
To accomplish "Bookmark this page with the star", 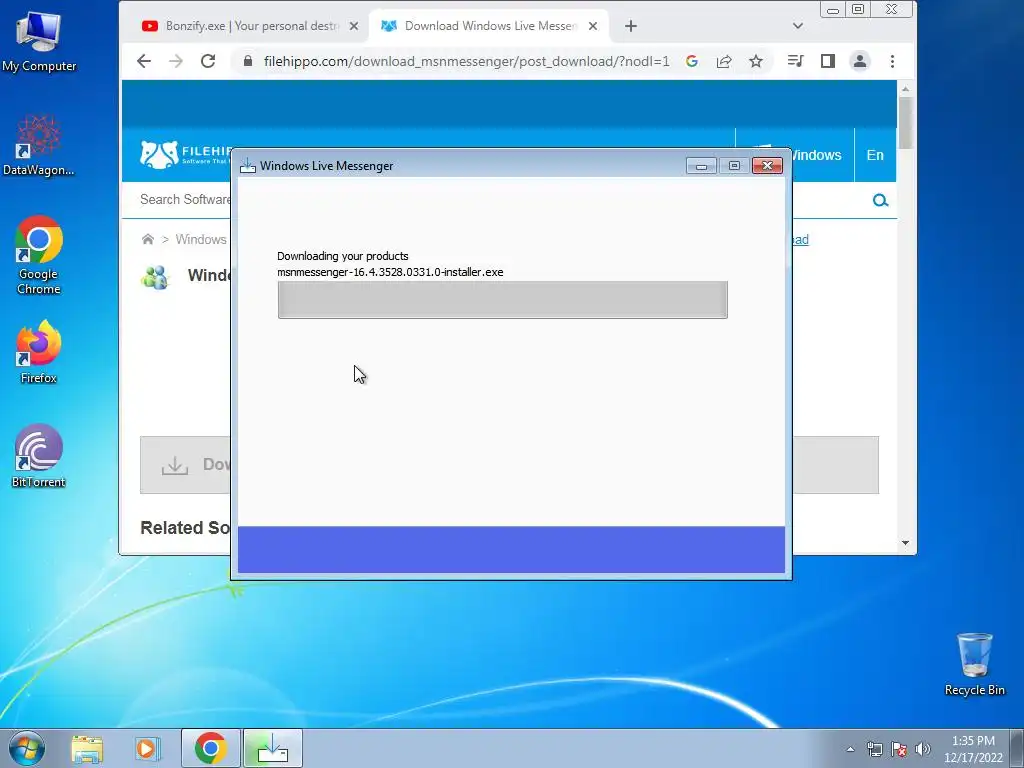I will pyautogui.click(x=756, y=61).
